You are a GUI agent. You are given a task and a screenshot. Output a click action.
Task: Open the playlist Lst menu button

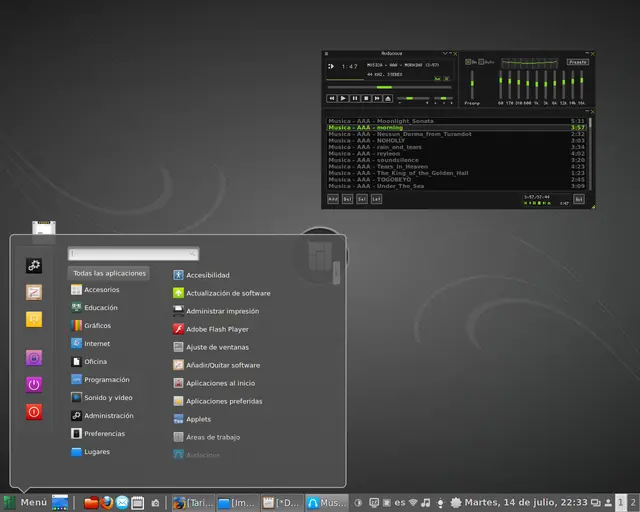click(376, 199)
